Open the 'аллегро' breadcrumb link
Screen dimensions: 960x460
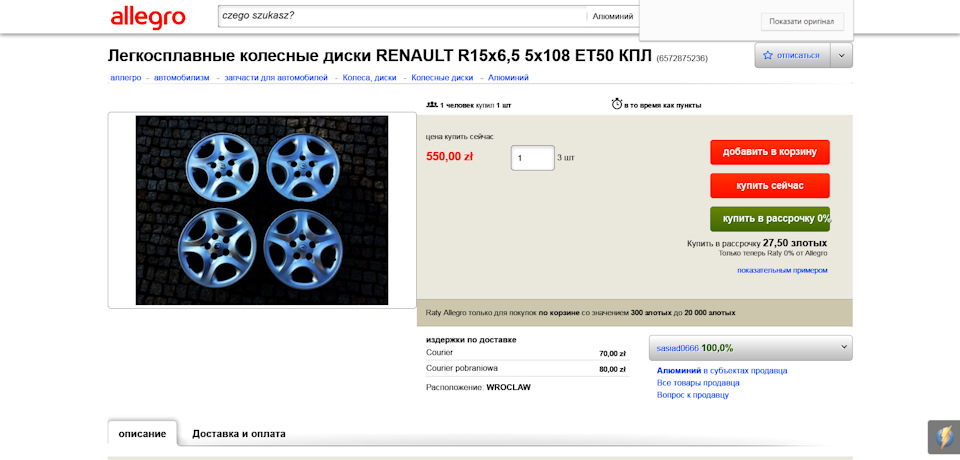126,78
